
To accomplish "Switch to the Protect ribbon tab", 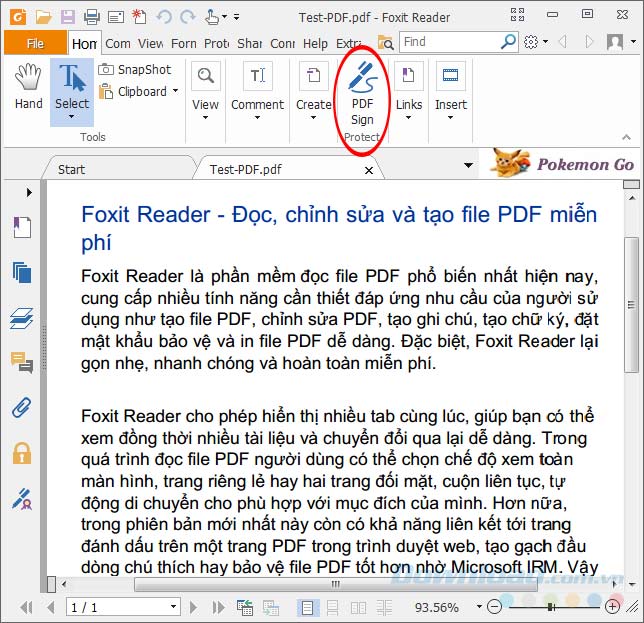I will [x=216, y=43].
